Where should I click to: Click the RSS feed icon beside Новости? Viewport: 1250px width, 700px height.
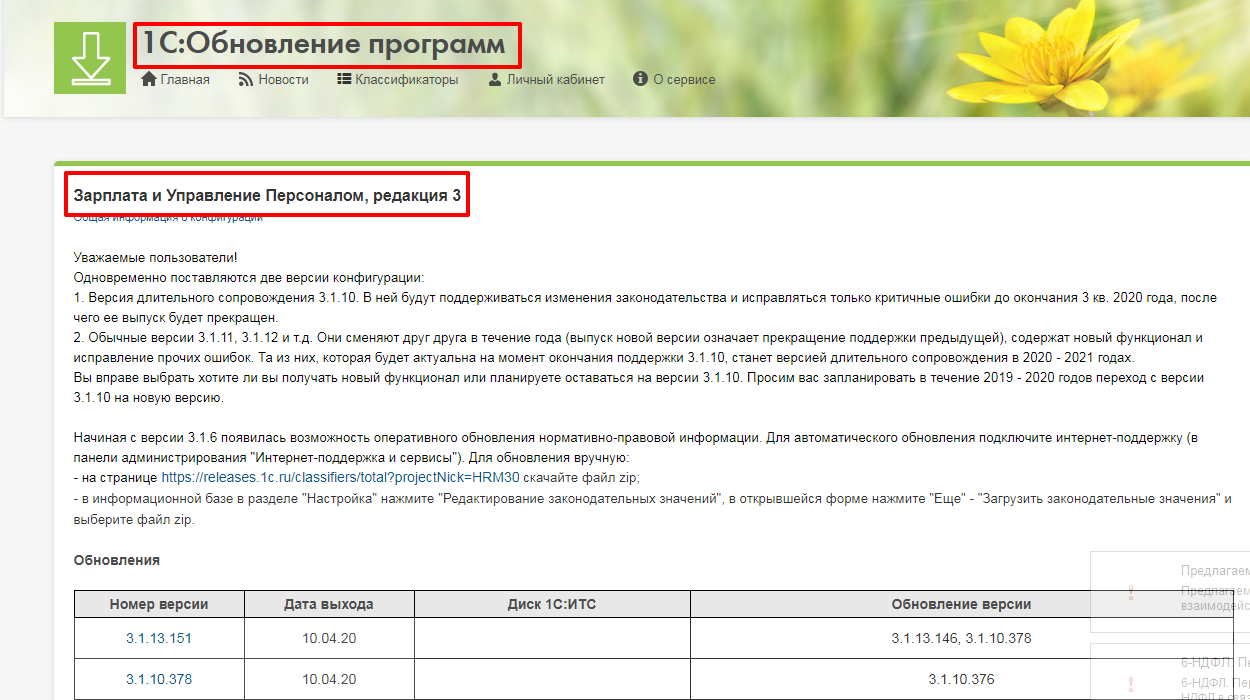tap(245, 79)
